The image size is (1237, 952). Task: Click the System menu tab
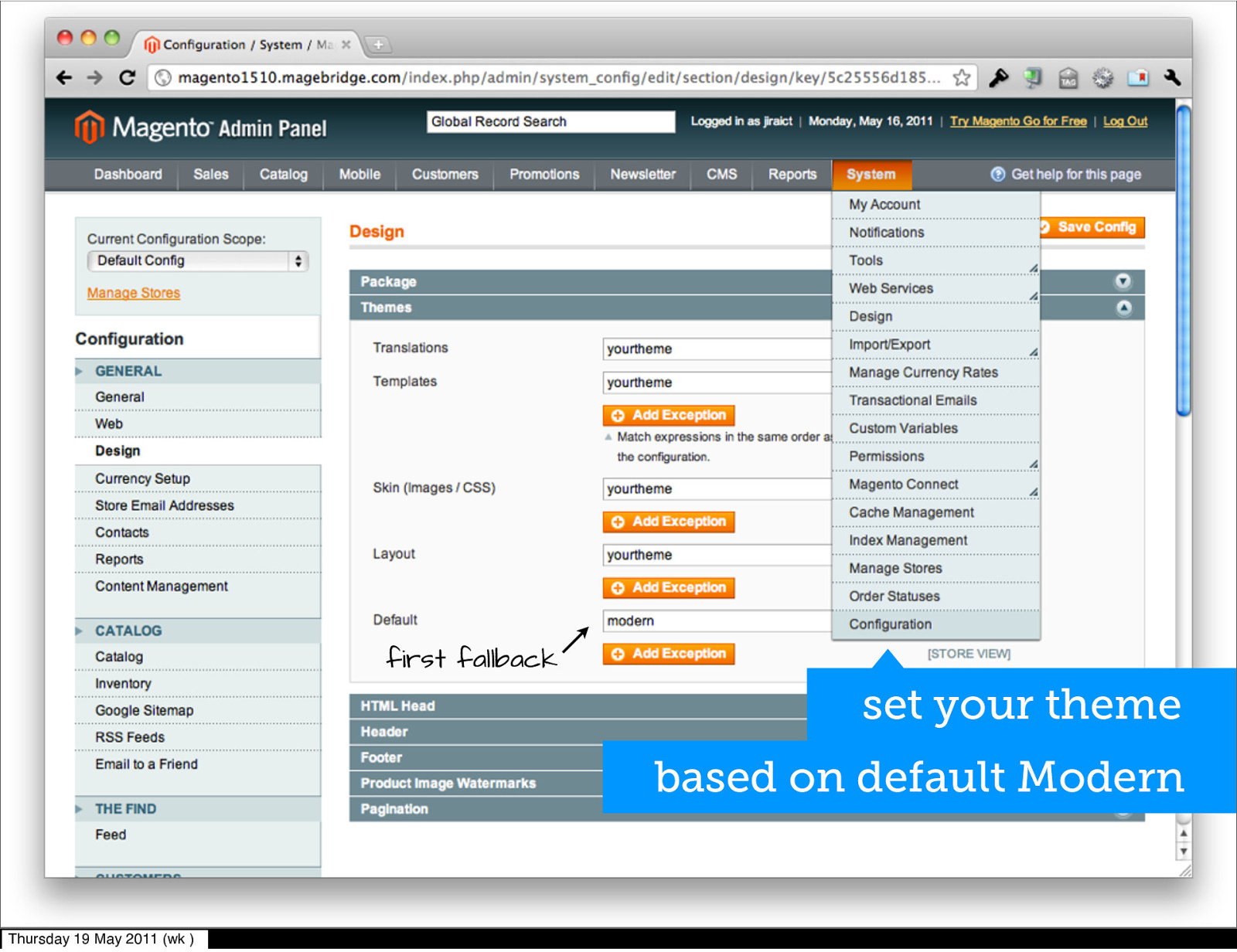[x=871, y=175]
